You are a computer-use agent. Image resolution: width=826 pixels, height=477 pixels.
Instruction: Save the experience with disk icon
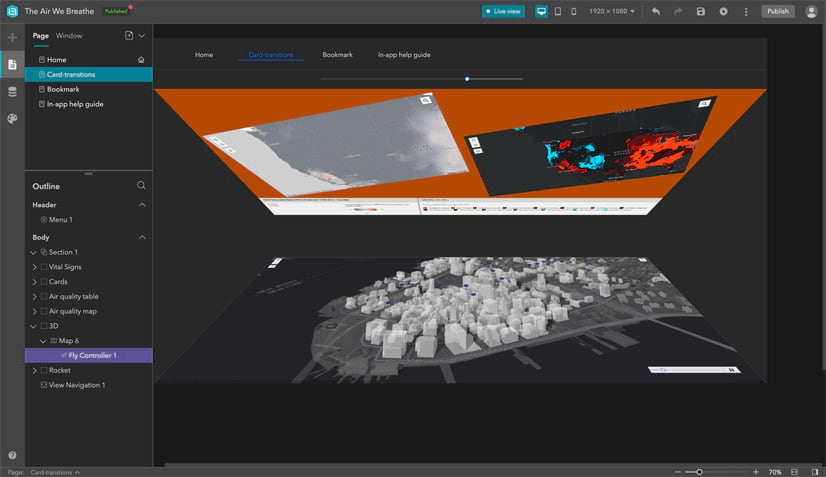tap(701, 11)
